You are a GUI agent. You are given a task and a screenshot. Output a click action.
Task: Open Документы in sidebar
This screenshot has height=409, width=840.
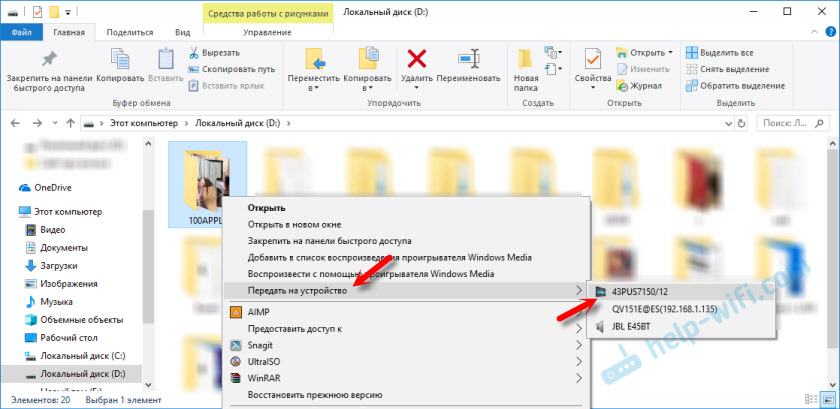pos(56,248)
